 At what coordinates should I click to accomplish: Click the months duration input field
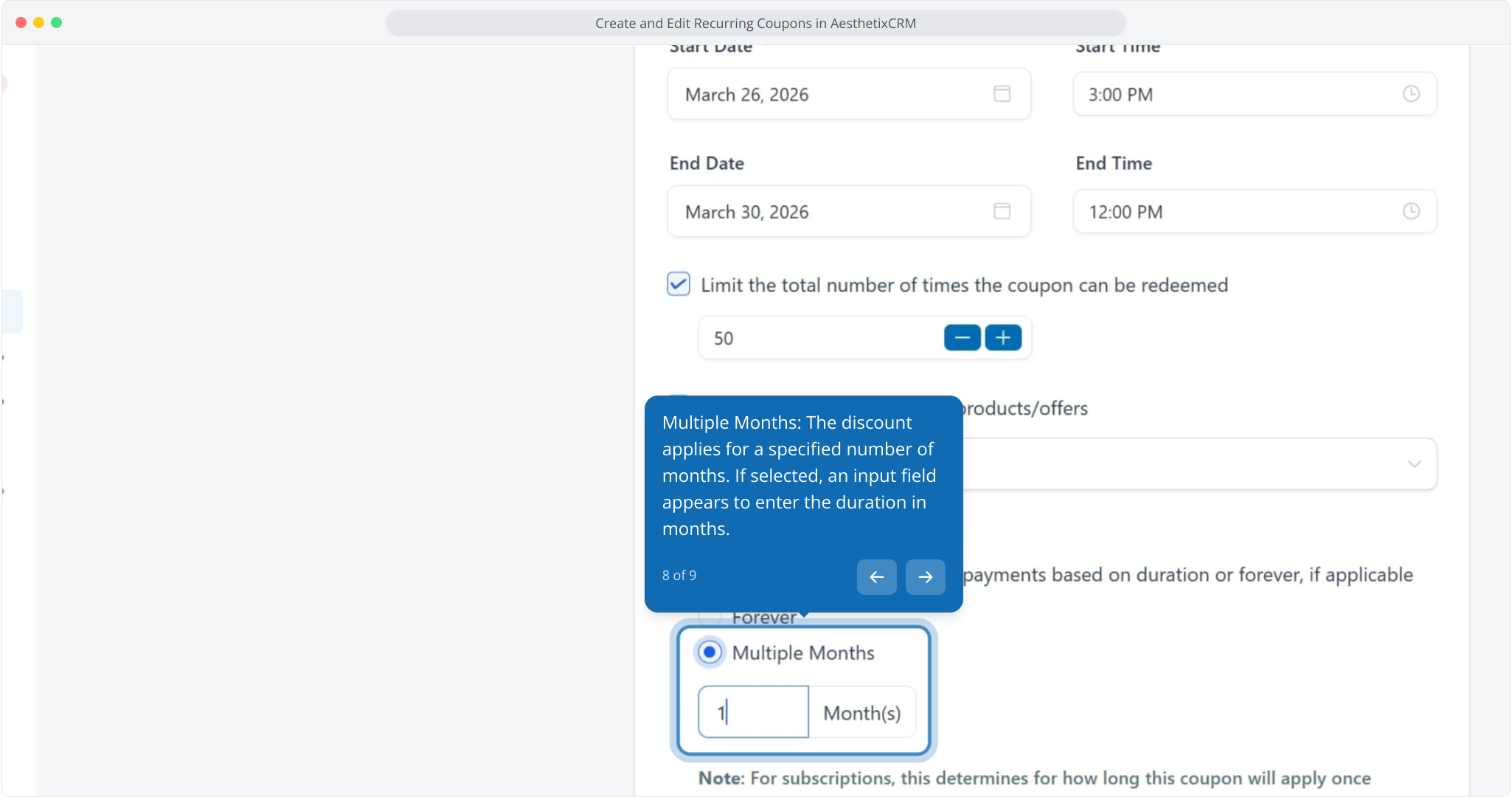pyautogui.click(x=754, y=713)
